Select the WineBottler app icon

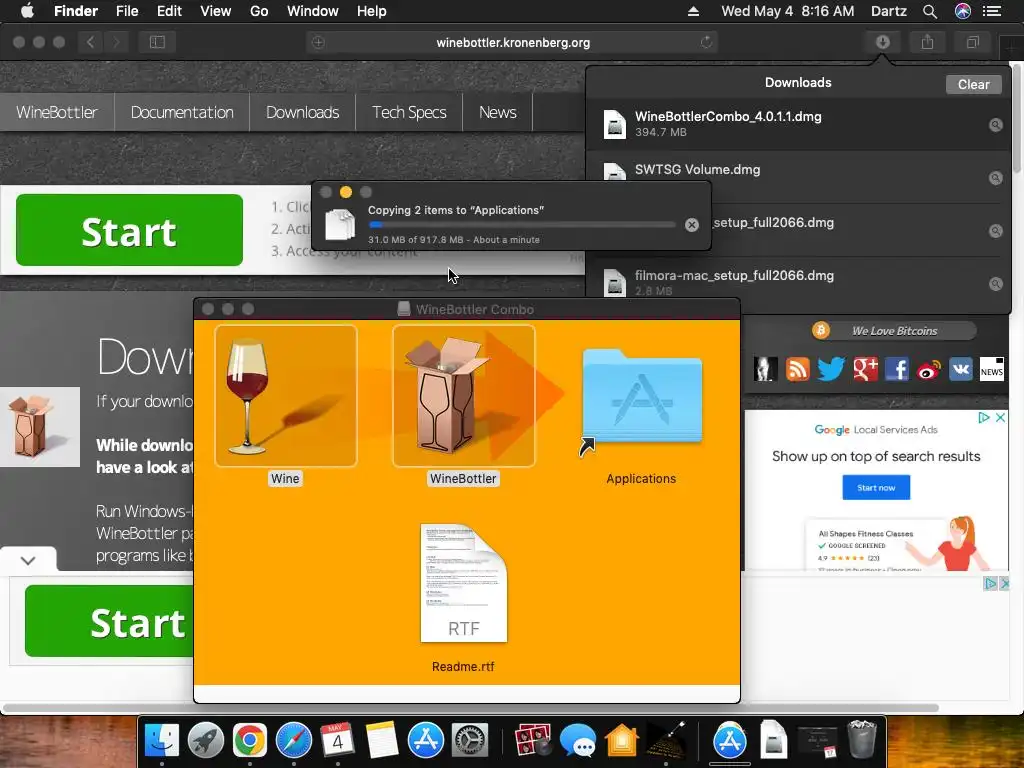pos(464,396)
